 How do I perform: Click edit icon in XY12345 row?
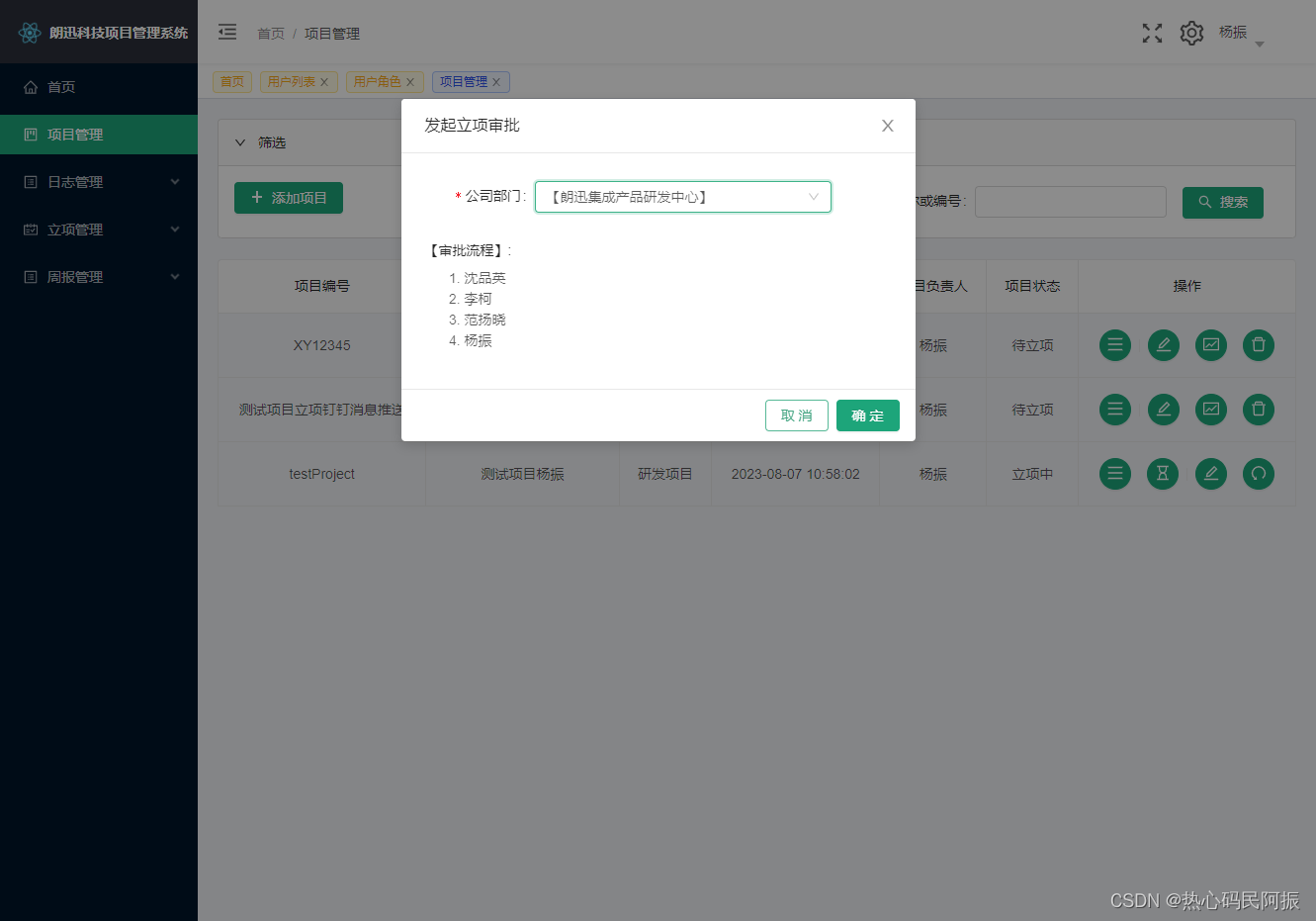1163,345
